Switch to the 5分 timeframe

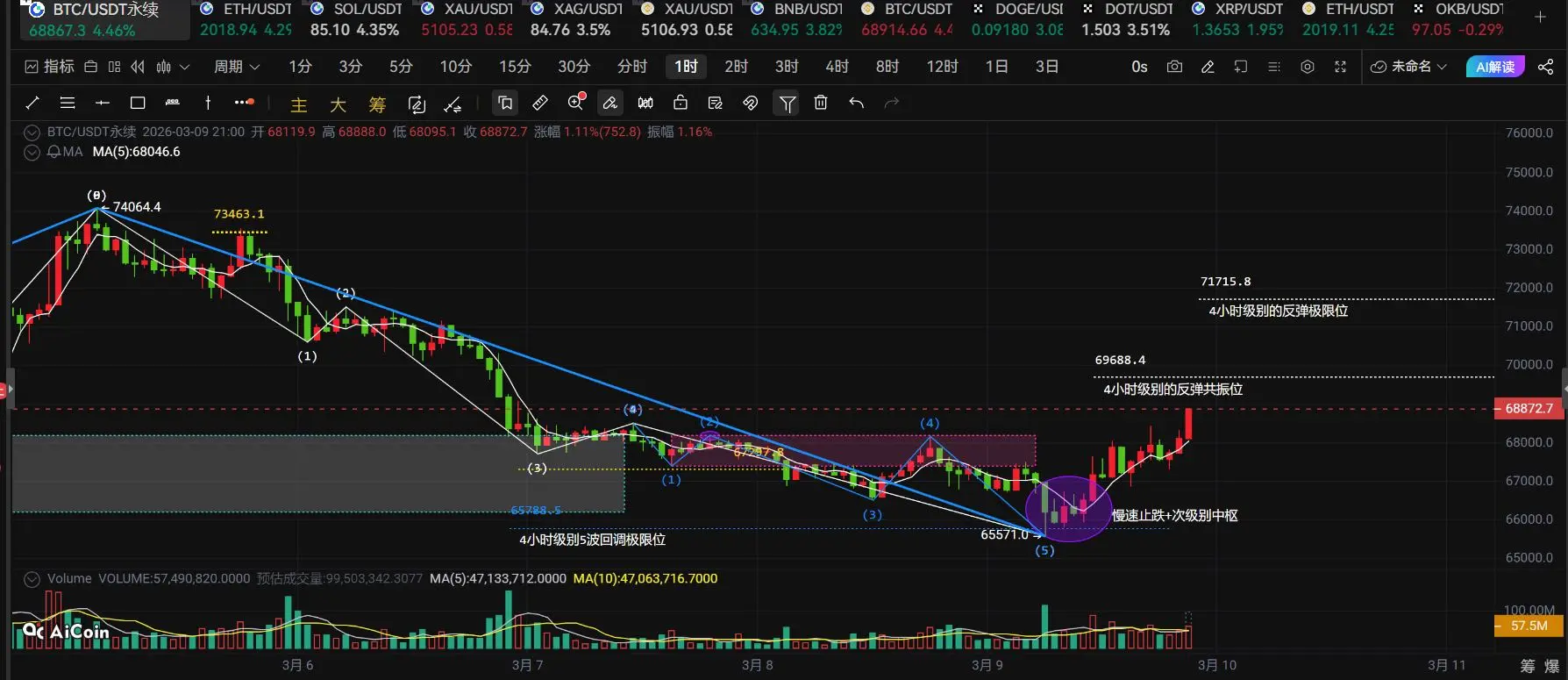click(x=401, y=67)
